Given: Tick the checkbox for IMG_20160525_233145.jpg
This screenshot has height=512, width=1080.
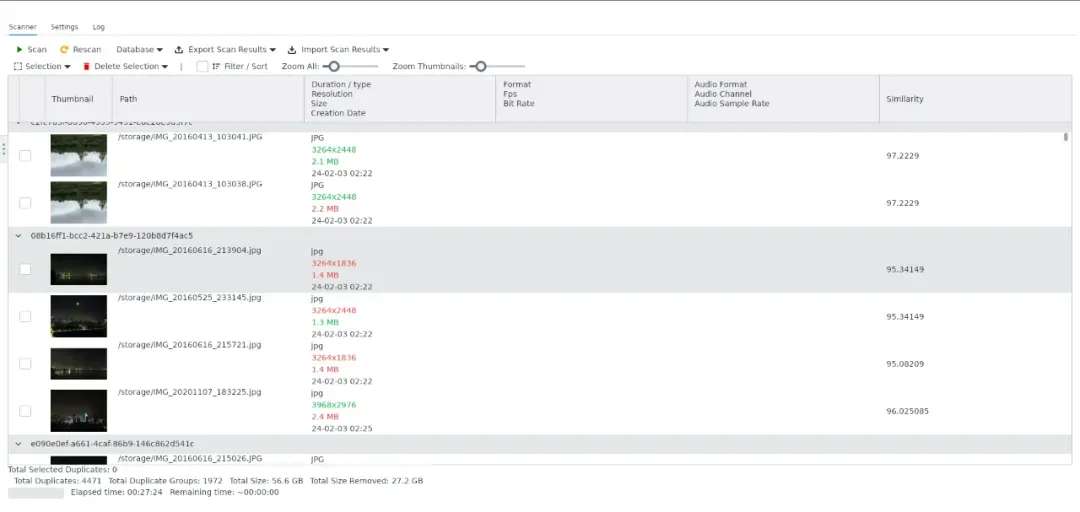Looking at the screenshot, I should [x=25, y=316].
